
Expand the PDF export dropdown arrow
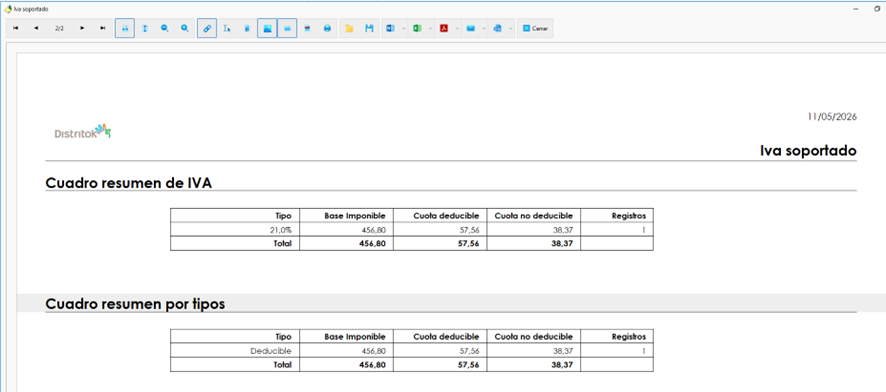click(x=457, y=28)
